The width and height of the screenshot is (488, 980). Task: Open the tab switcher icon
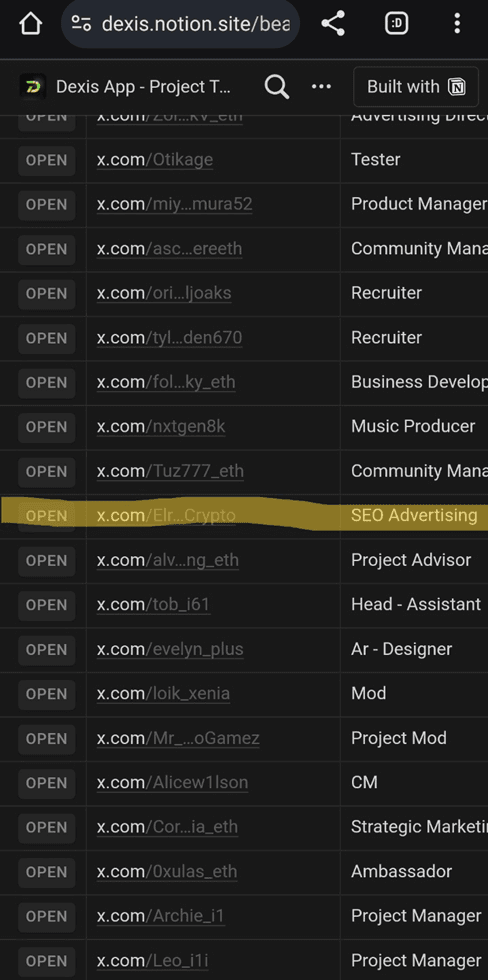(396, 24)
